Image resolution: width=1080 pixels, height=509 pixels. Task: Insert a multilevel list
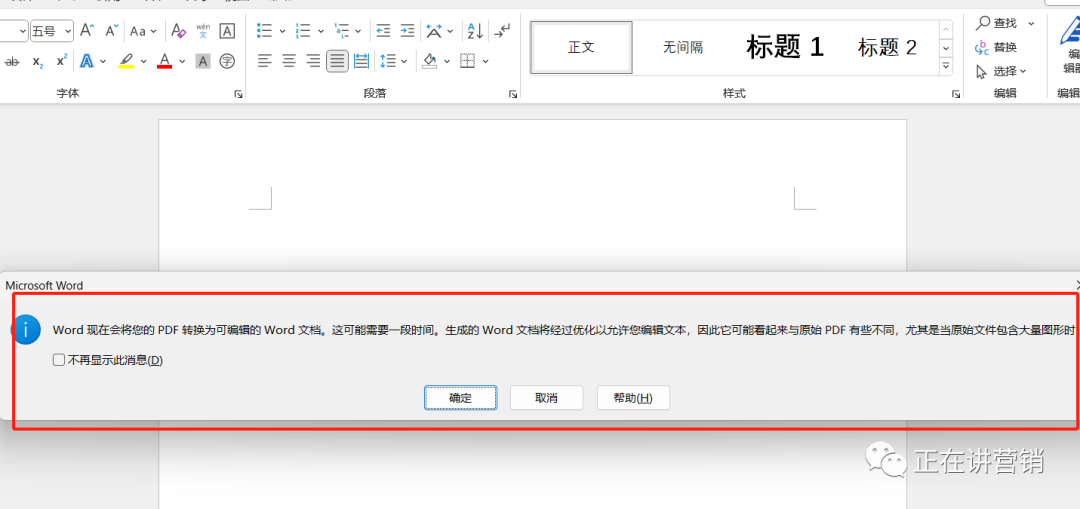[340, 31]
